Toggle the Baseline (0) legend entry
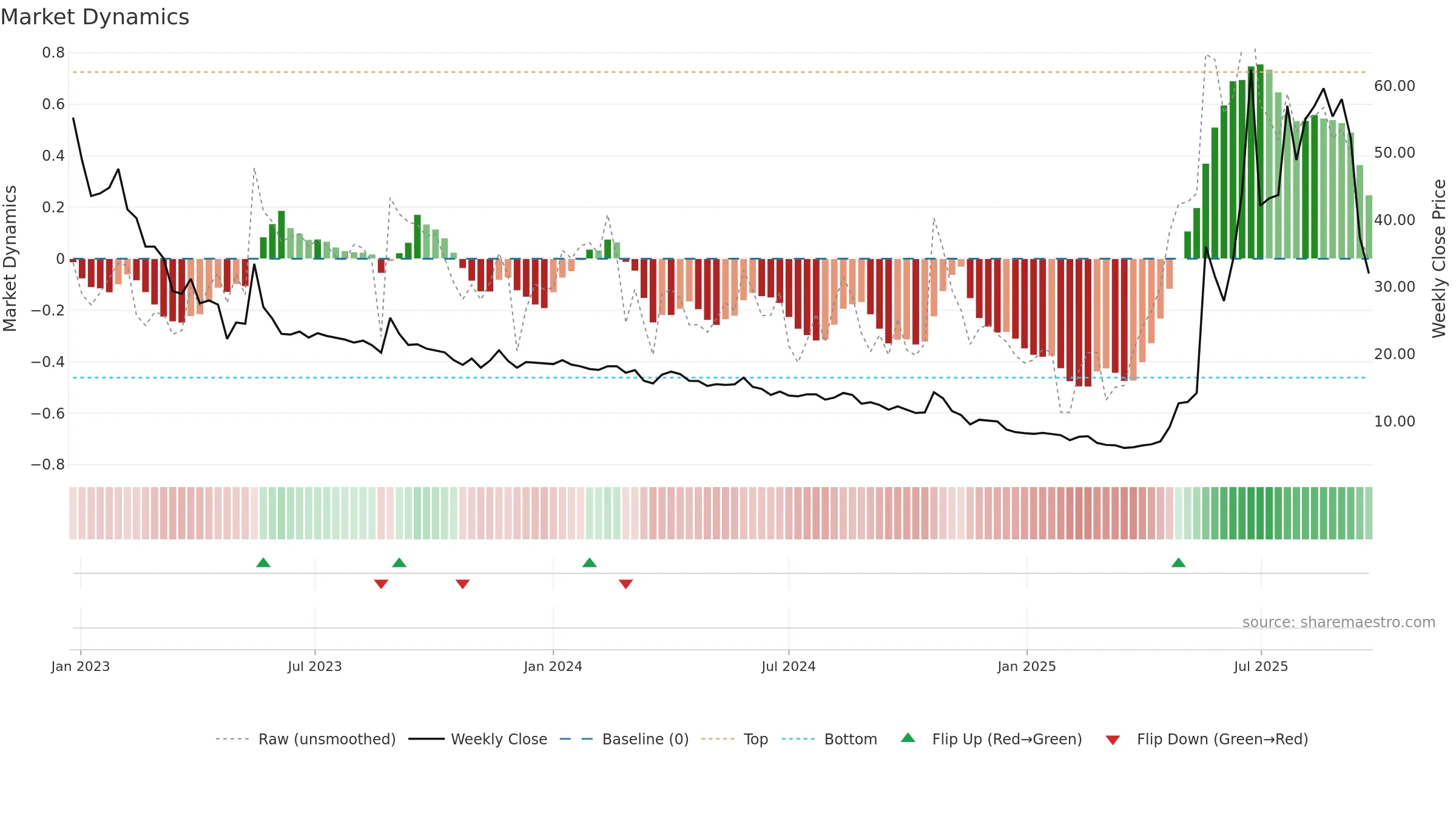1456x819 pixels. (x=624, y=739)
